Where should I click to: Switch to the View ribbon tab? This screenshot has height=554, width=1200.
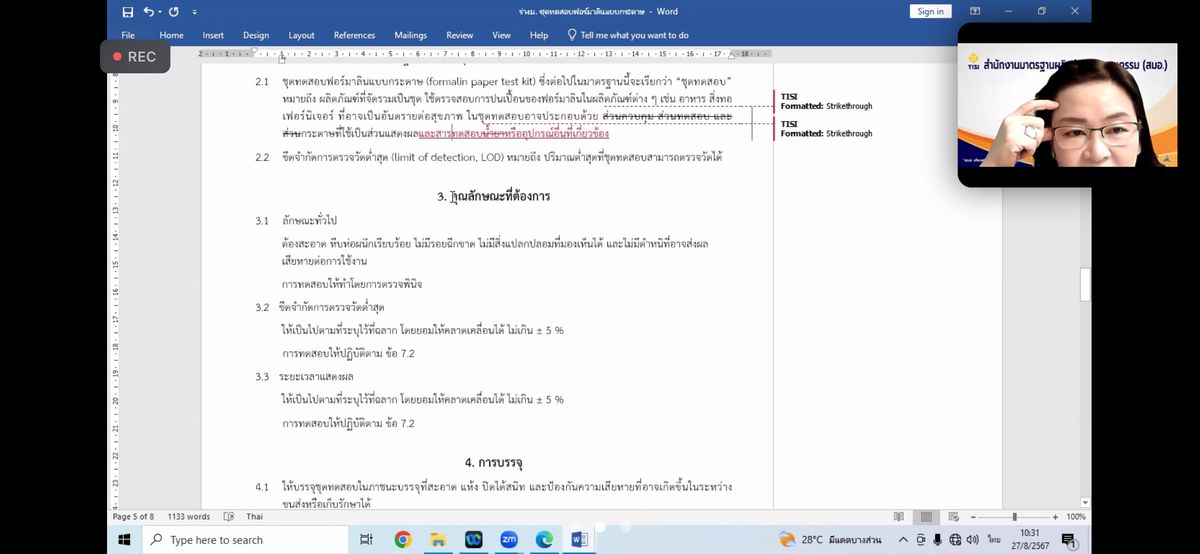click(502, 35)
